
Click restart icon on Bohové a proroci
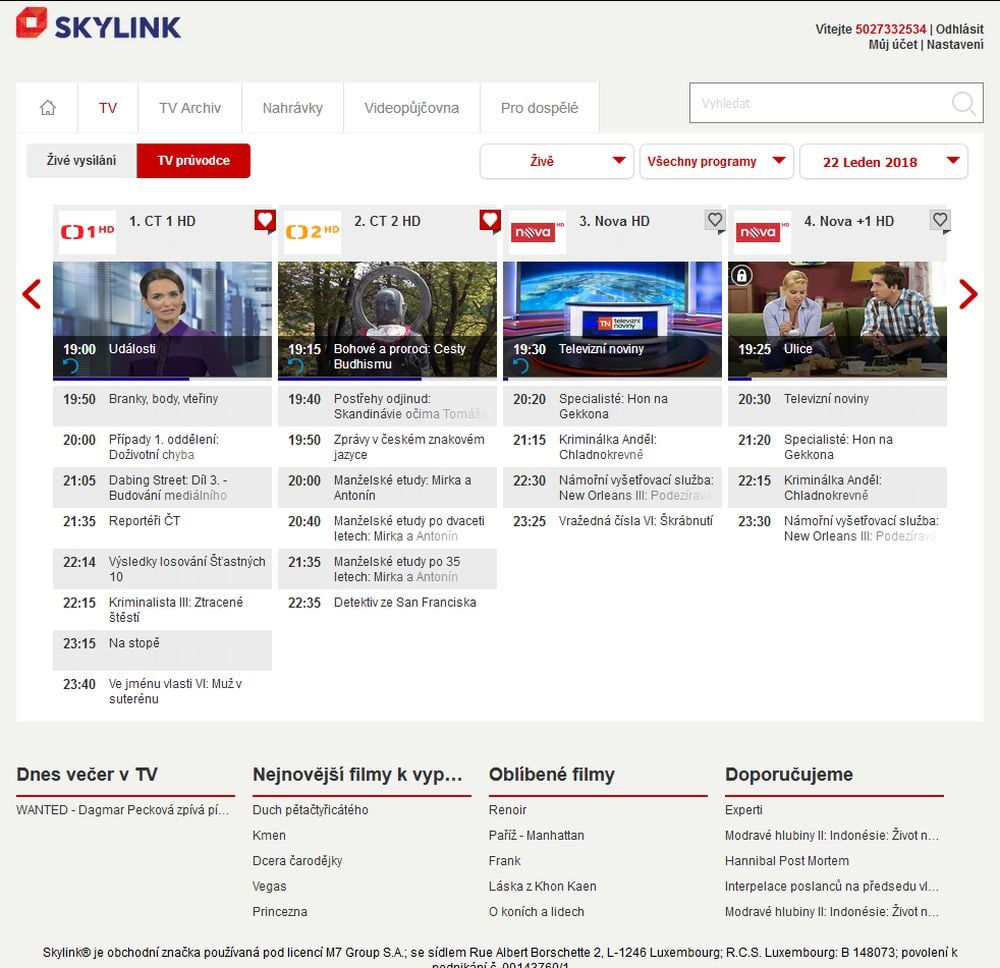coord(296,365)
